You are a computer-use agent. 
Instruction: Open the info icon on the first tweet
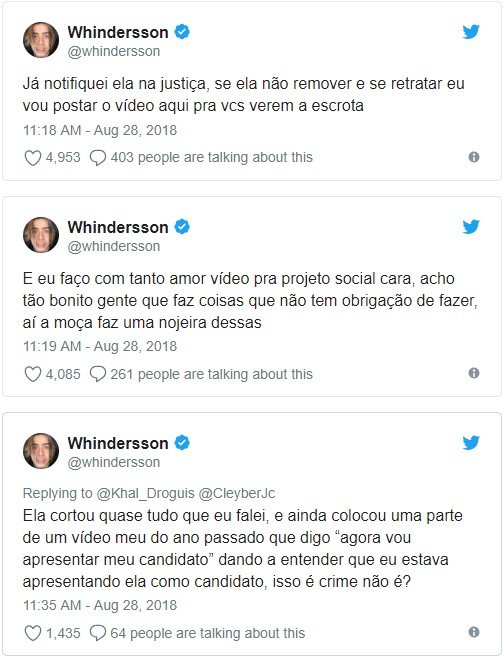(474, 157)
